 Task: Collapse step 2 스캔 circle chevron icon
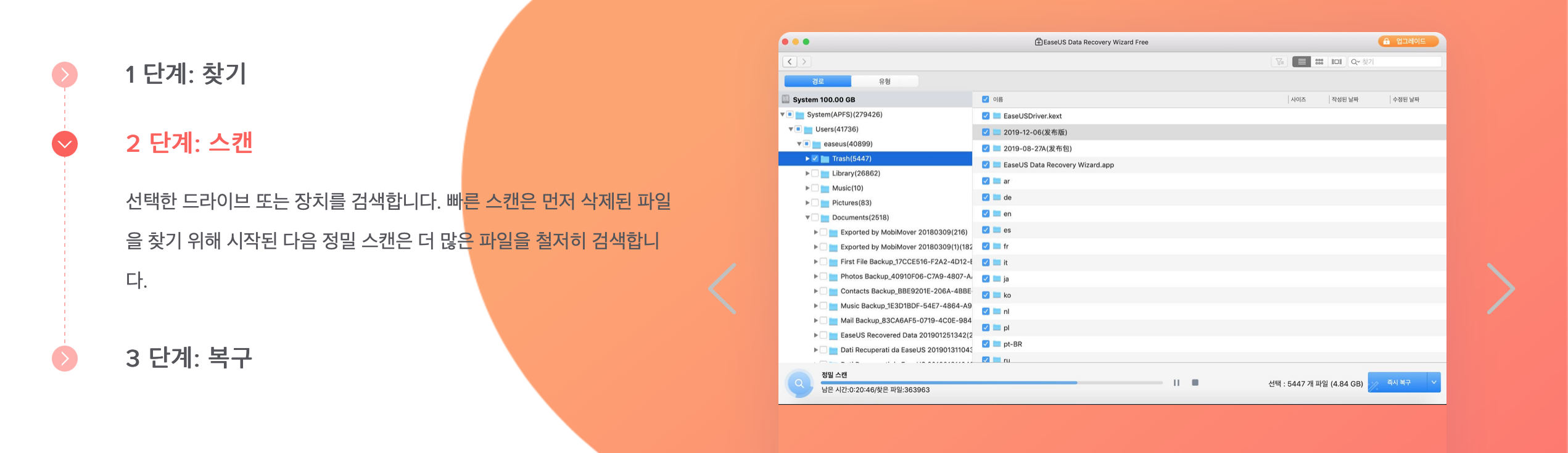pos(65,144)
